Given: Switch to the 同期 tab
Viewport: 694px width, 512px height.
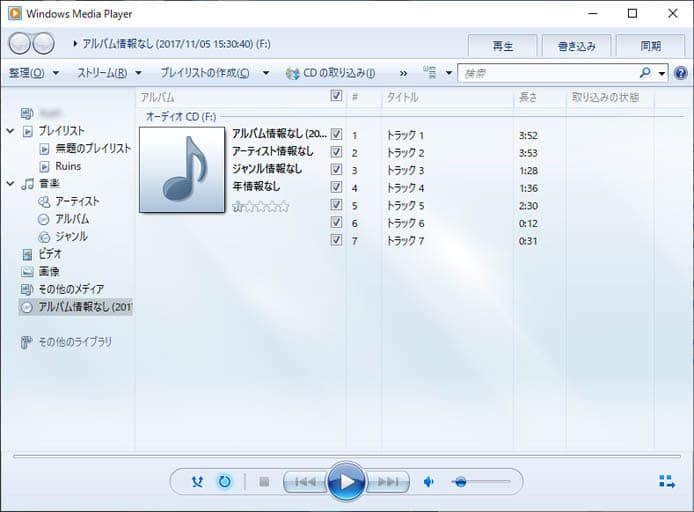Looking at the screenshot, I should 651,46.
